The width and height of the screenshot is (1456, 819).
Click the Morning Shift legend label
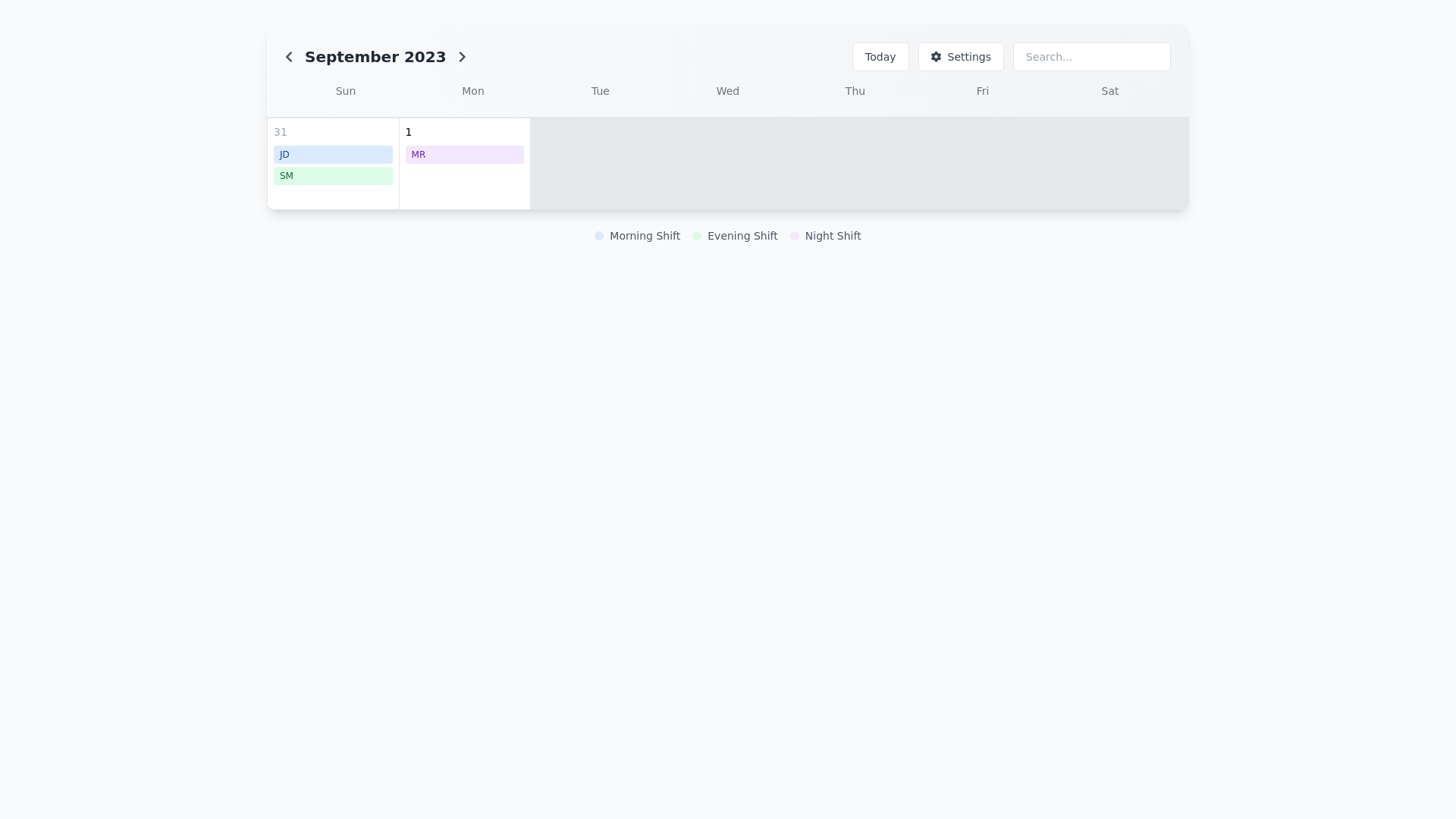click(645, 236)
